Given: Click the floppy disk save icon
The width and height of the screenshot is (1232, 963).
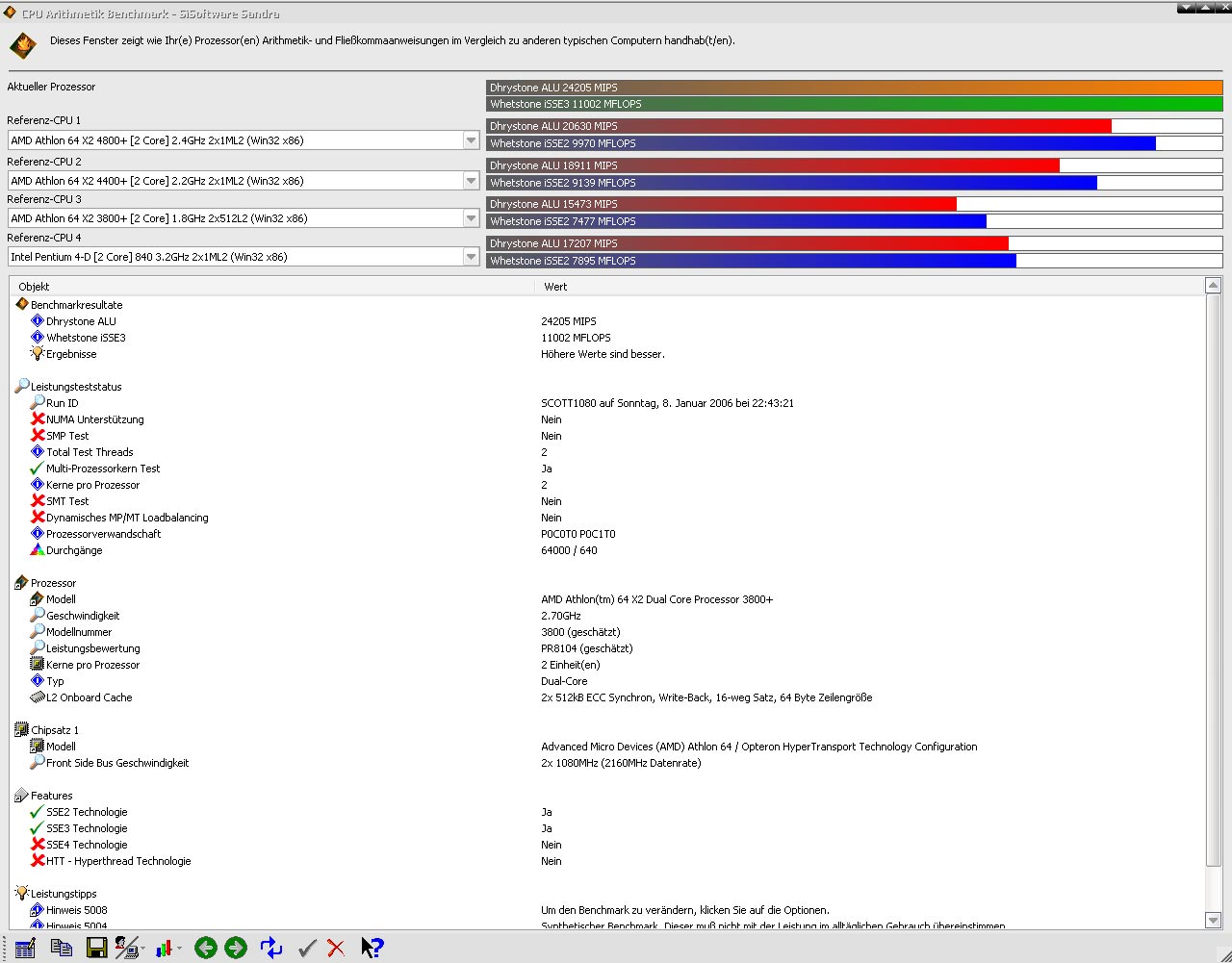Looking at the screenshot, I should [96, 949].
